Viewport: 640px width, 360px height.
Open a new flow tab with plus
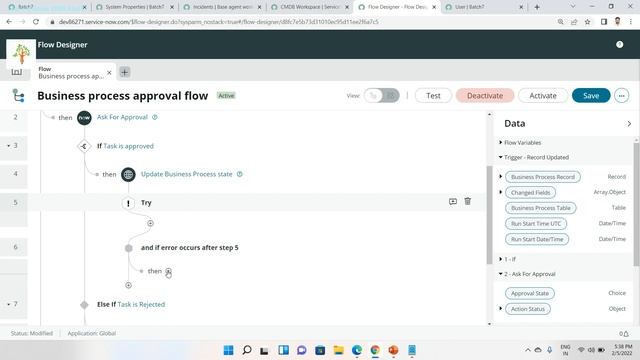tap(124, 72)
